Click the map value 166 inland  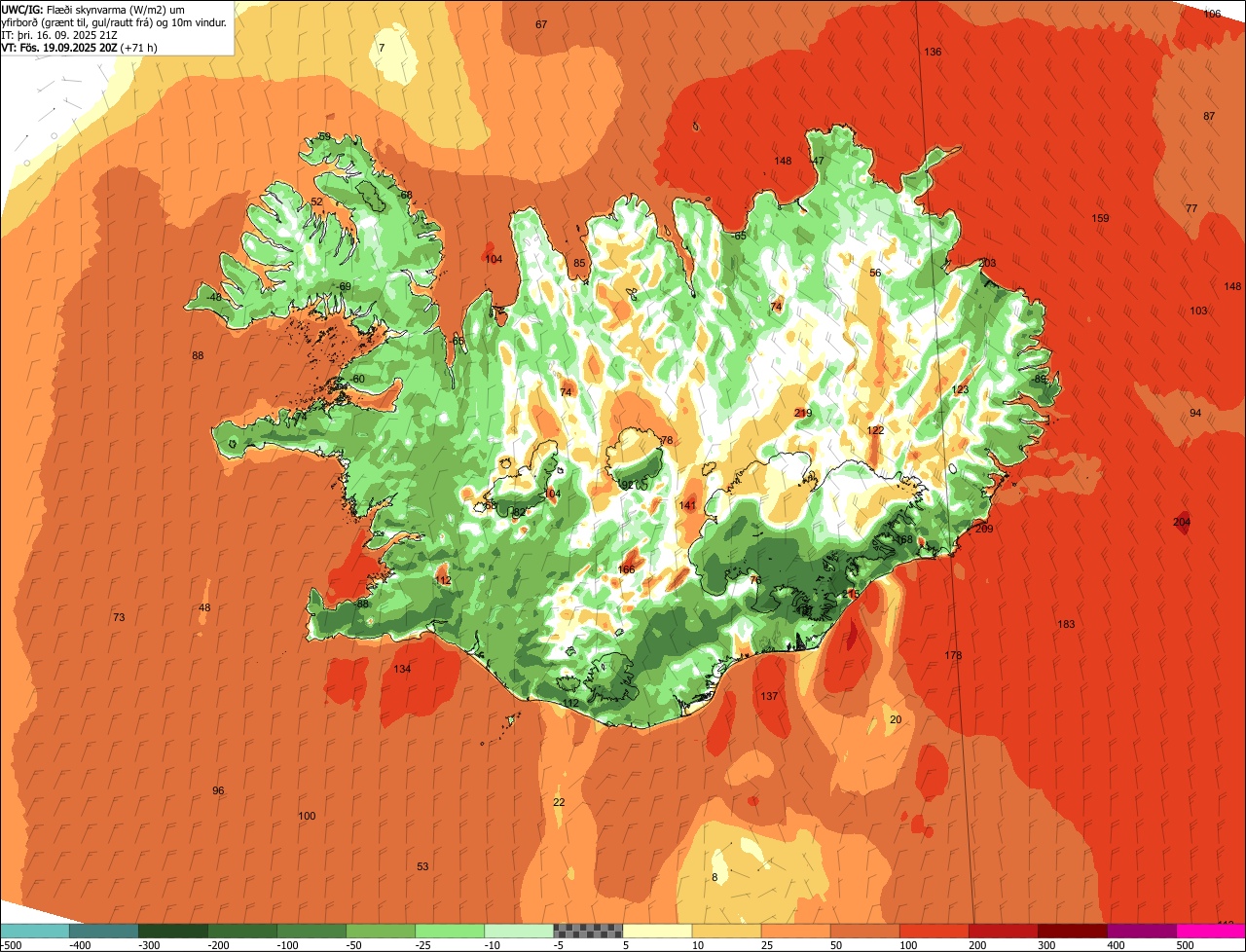(626, 569)
